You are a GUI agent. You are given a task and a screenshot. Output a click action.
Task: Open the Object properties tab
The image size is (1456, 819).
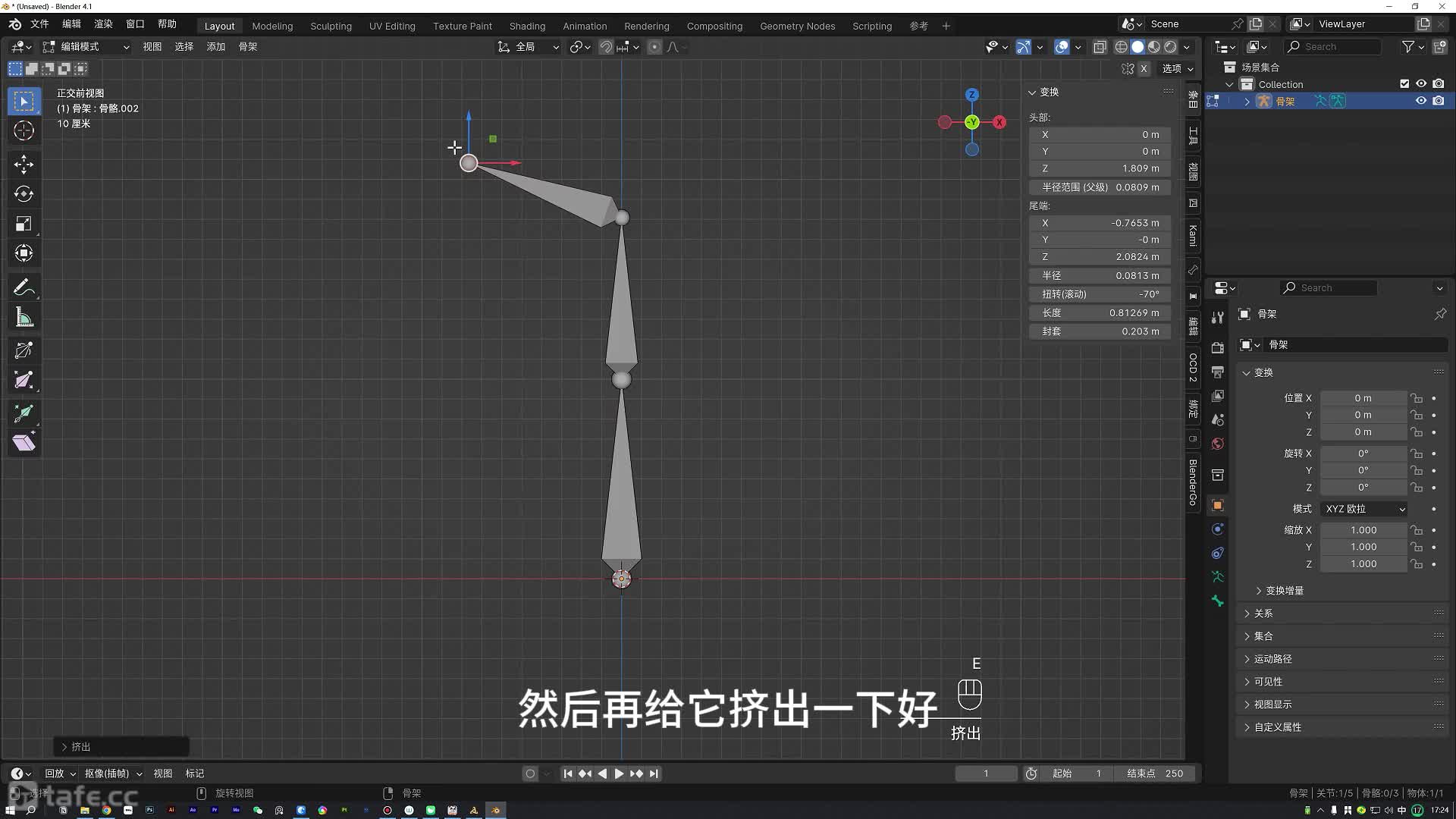[1217, 505]
